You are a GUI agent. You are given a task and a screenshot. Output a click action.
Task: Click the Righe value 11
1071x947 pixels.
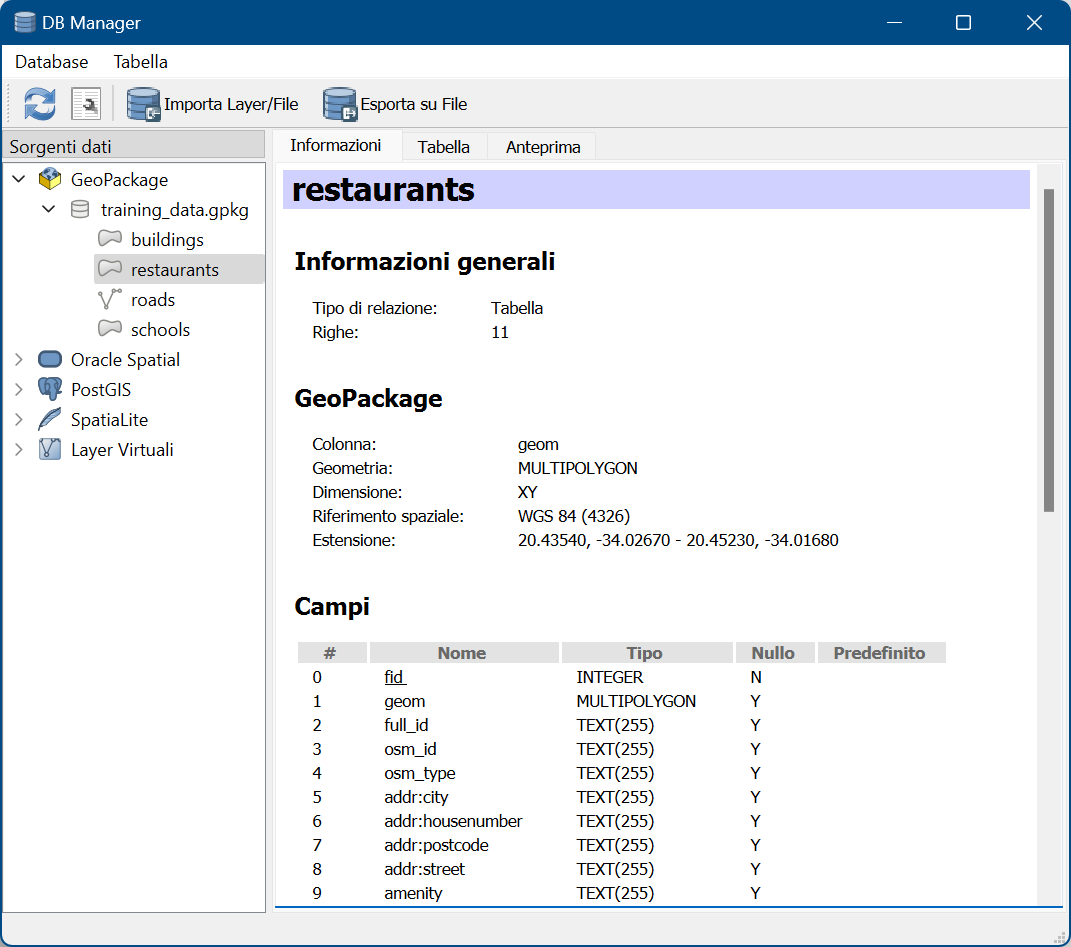click(500, 332)
